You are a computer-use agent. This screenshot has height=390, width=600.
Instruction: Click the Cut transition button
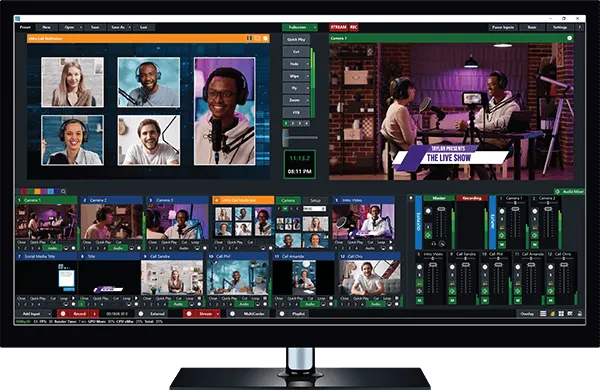[296, 52]
